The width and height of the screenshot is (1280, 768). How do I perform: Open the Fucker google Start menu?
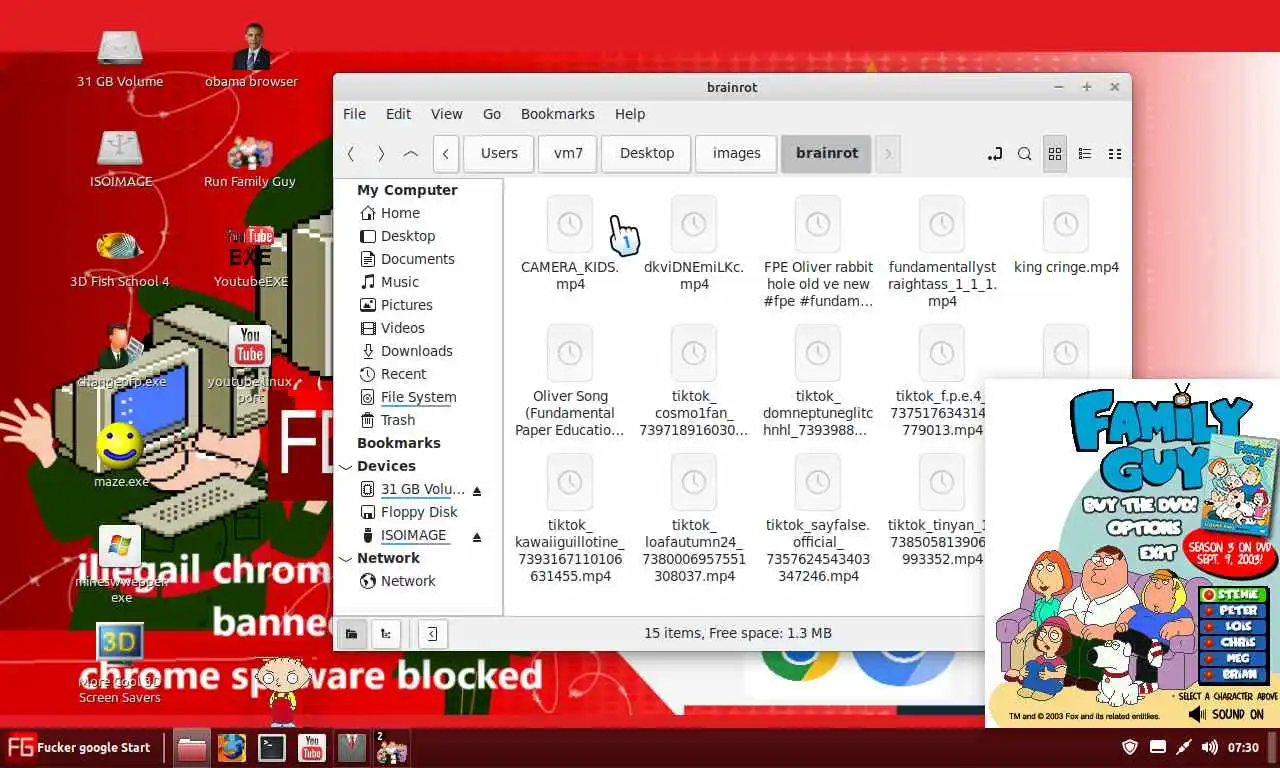[80, 747]
